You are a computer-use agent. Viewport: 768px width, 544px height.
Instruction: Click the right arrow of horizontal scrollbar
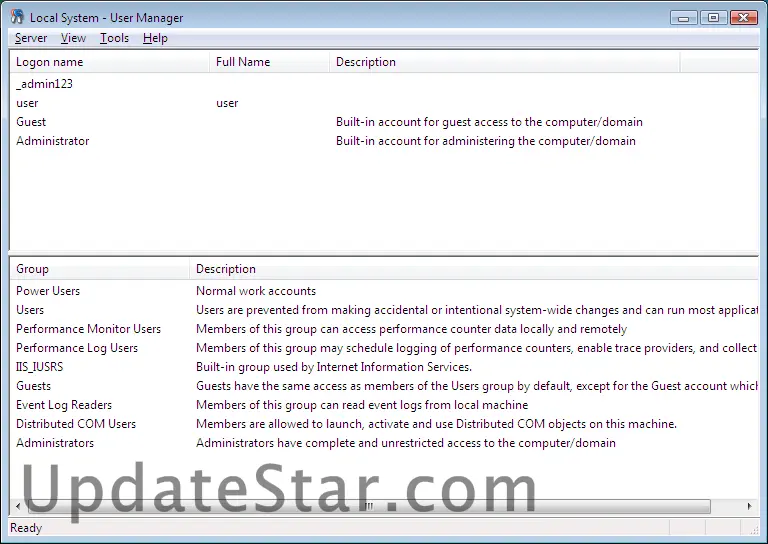pyautogui.click(x=750, y=506)
